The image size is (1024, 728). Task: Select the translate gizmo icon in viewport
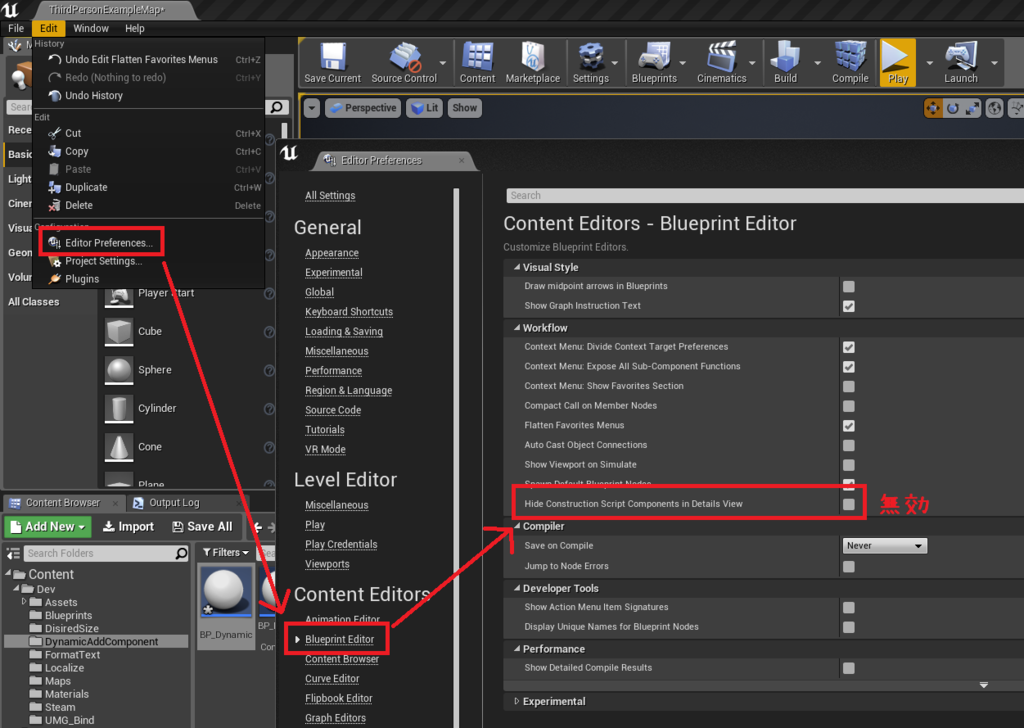(933, 108)
